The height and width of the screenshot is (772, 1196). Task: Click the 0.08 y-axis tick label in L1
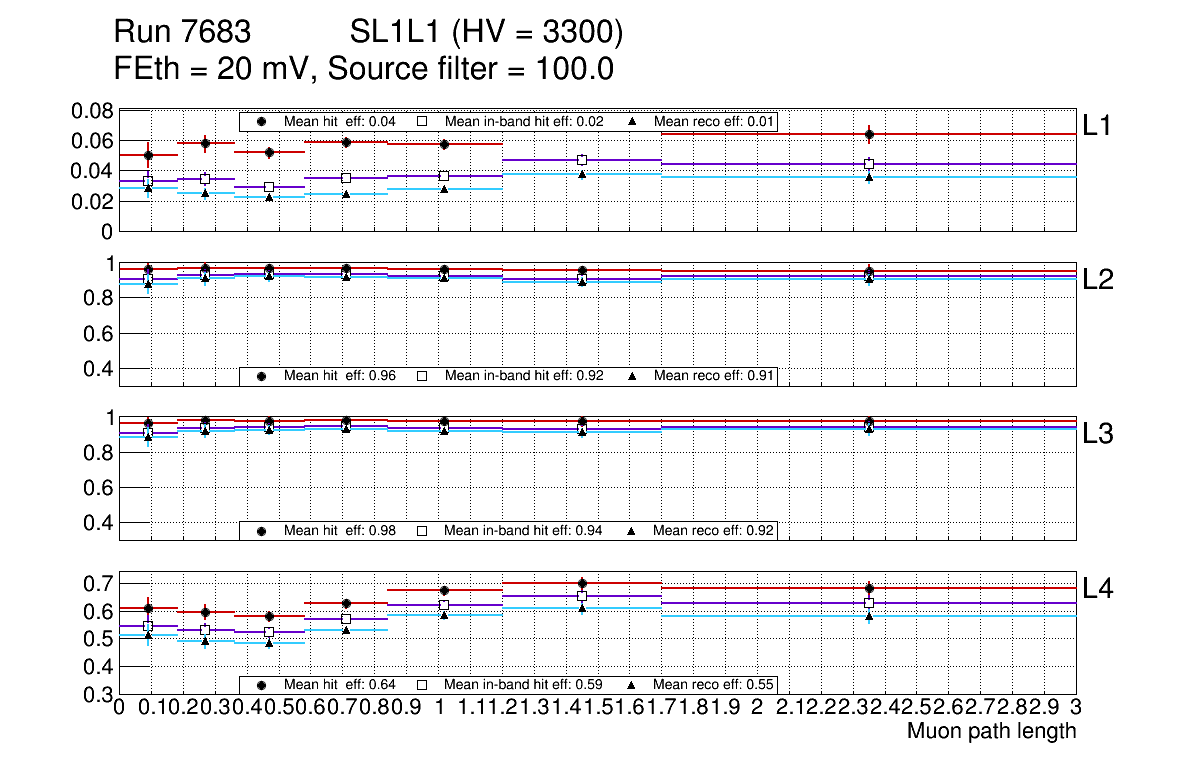(x=89, y=111)
